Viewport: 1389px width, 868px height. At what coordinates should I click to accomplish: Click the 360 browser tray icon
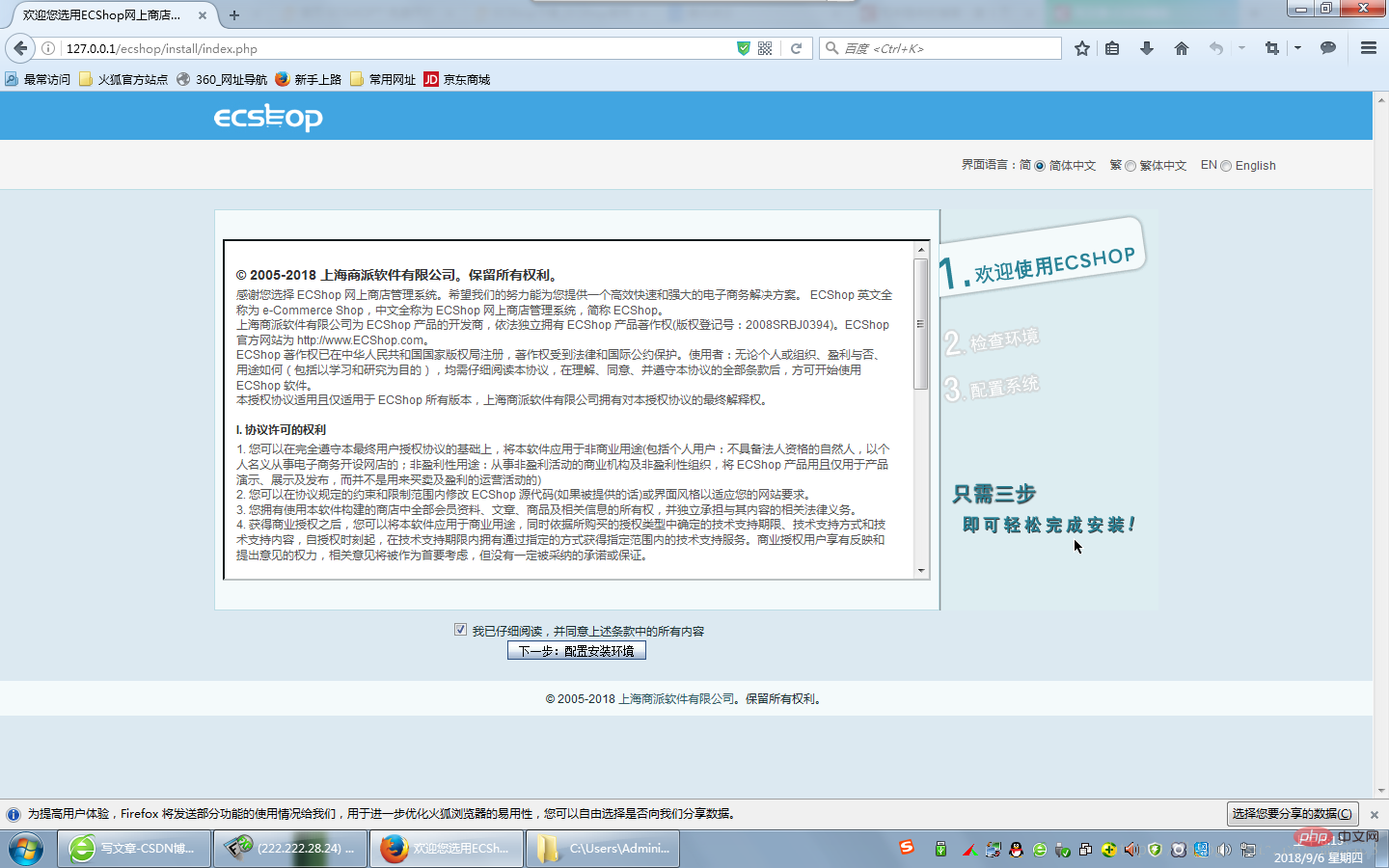point(1039,850)
